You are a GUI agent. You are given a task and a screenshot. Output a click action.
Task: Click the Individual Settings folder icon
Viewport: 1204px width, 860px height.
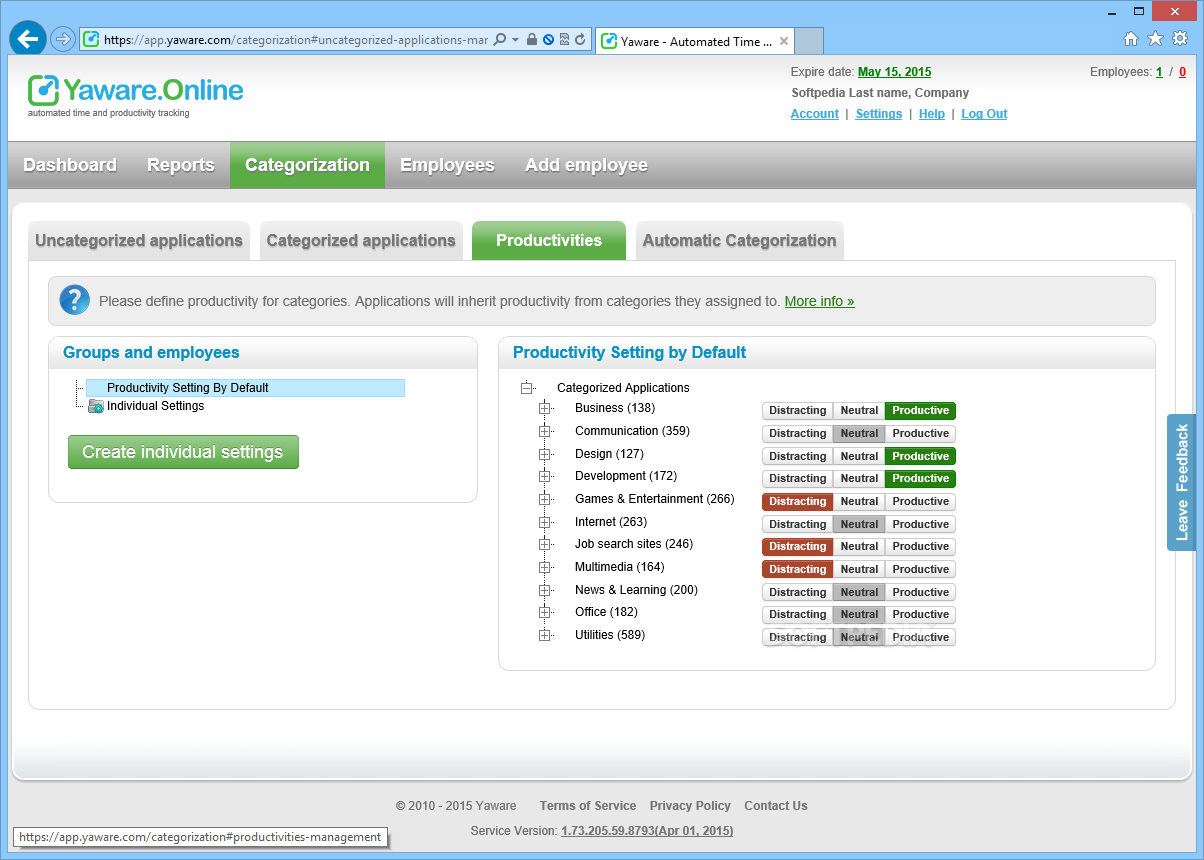[x=96, y=406]
